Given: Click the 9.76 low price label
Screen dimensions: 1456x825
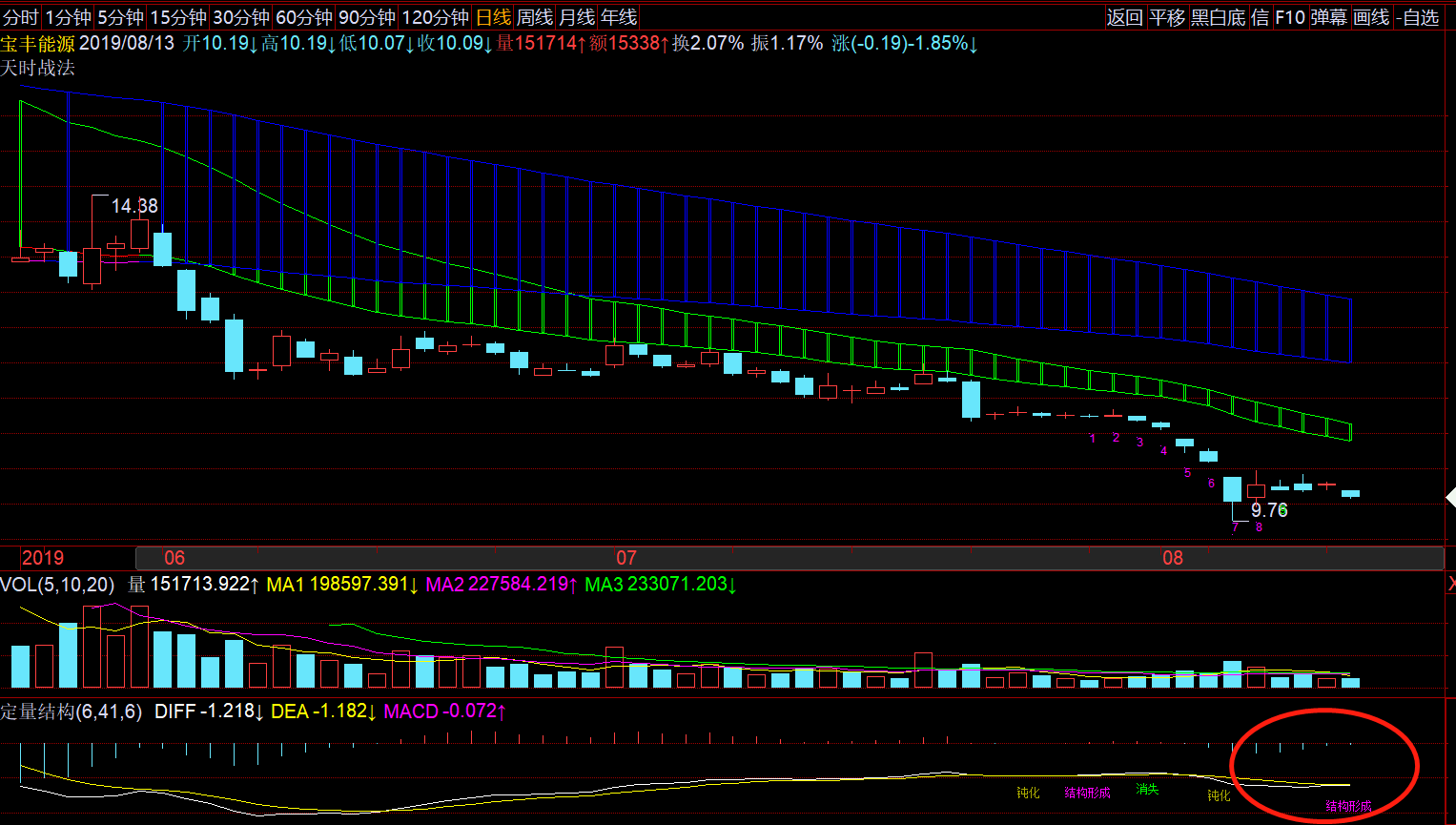Looking at the screenshot, I should point(1269,510).
